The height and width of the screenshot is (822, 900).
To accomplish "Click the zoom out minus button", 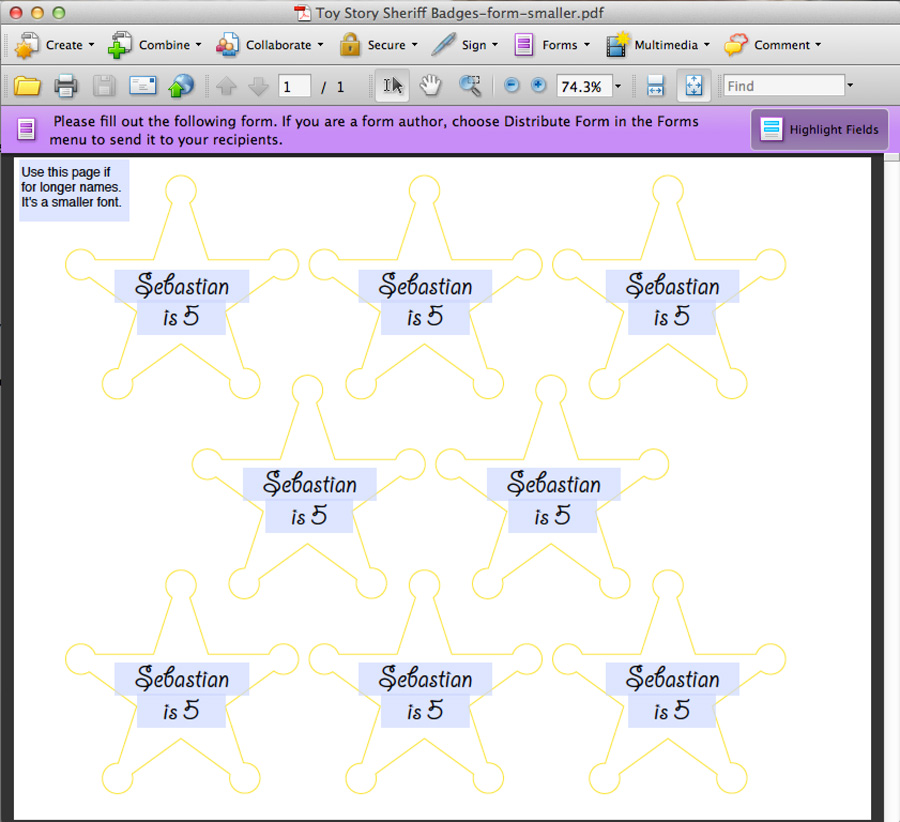I will click(x=511, y=86).
